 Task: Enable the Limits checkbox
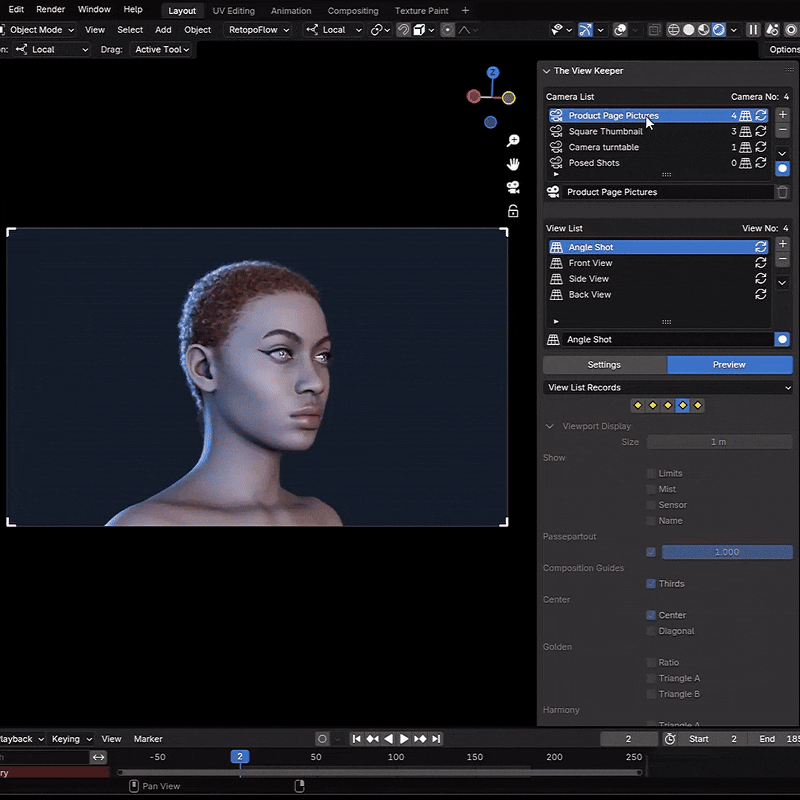coord(651,473)
